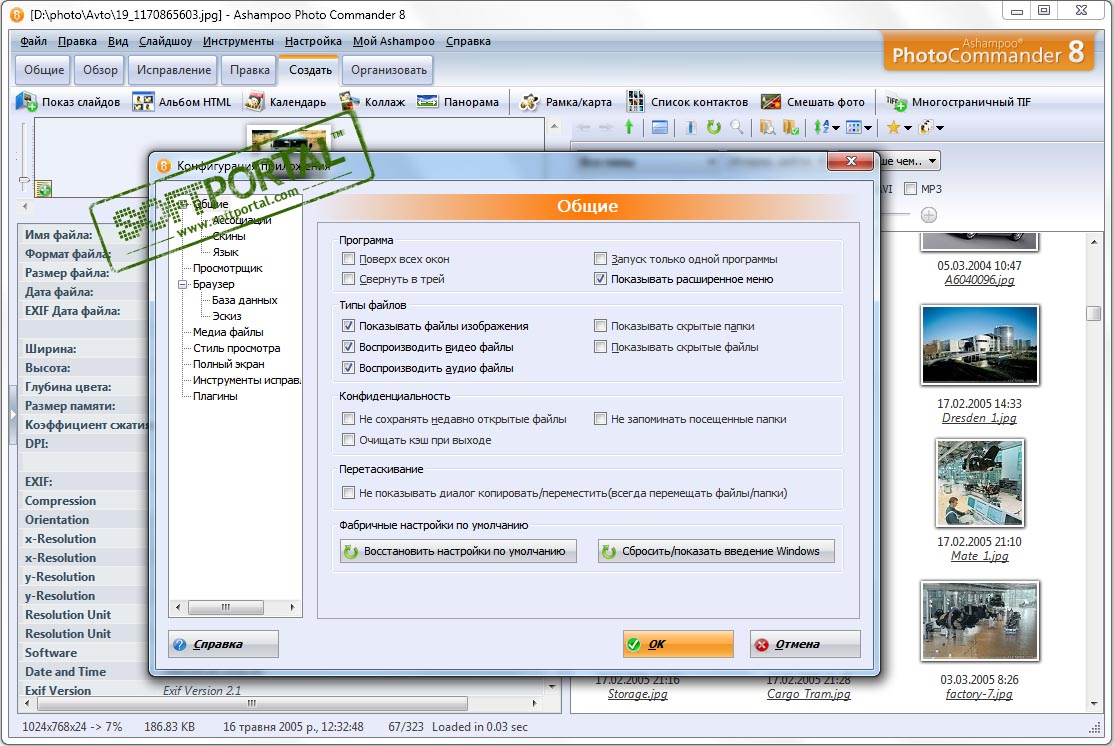The width and height of the screenshot is (1114, 746).
Task: Select the Mate_1.jpg thumbnail
Action: (980, 482)
